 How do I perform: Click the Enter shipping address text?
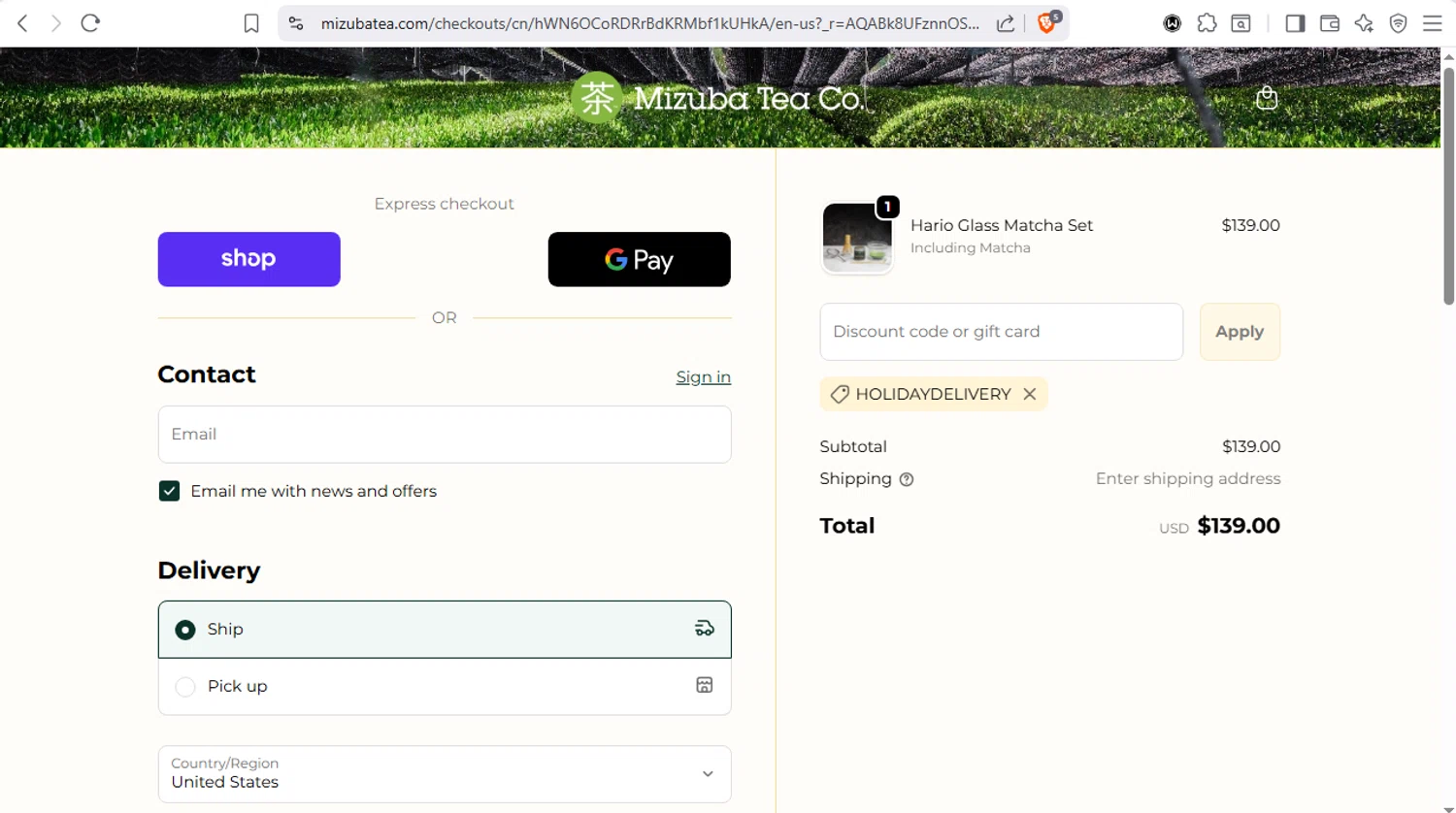(x=1188, y=479)
